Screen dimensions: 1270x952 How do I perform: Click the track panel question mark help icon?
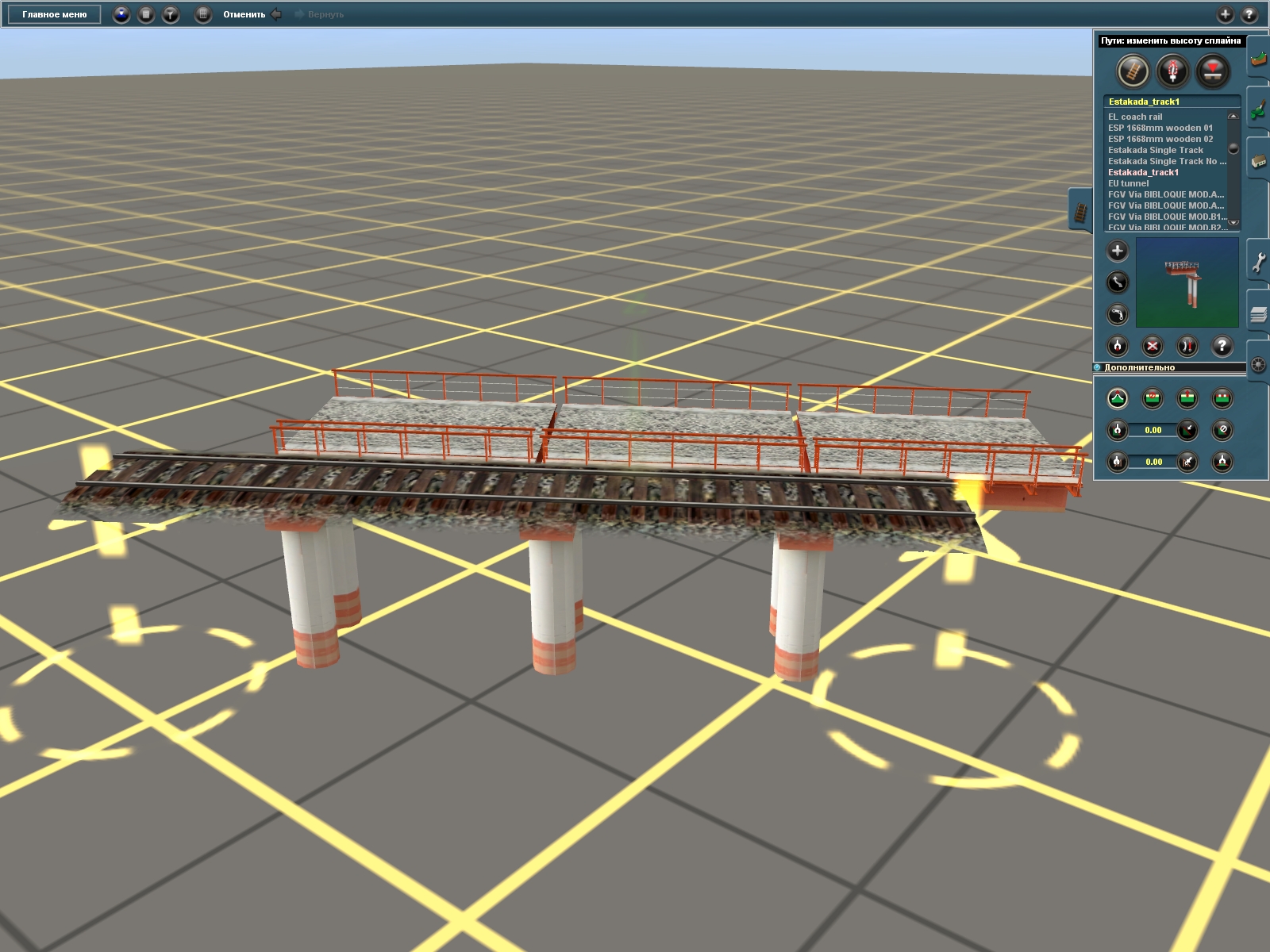tap(1222, 346)
